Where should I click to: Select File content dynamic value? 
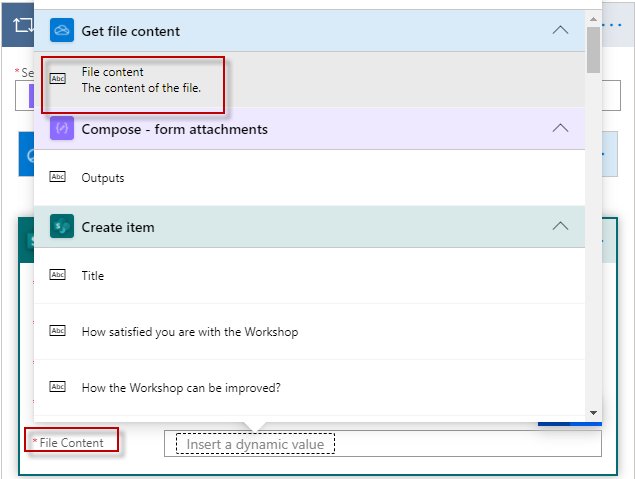(140, 79)
